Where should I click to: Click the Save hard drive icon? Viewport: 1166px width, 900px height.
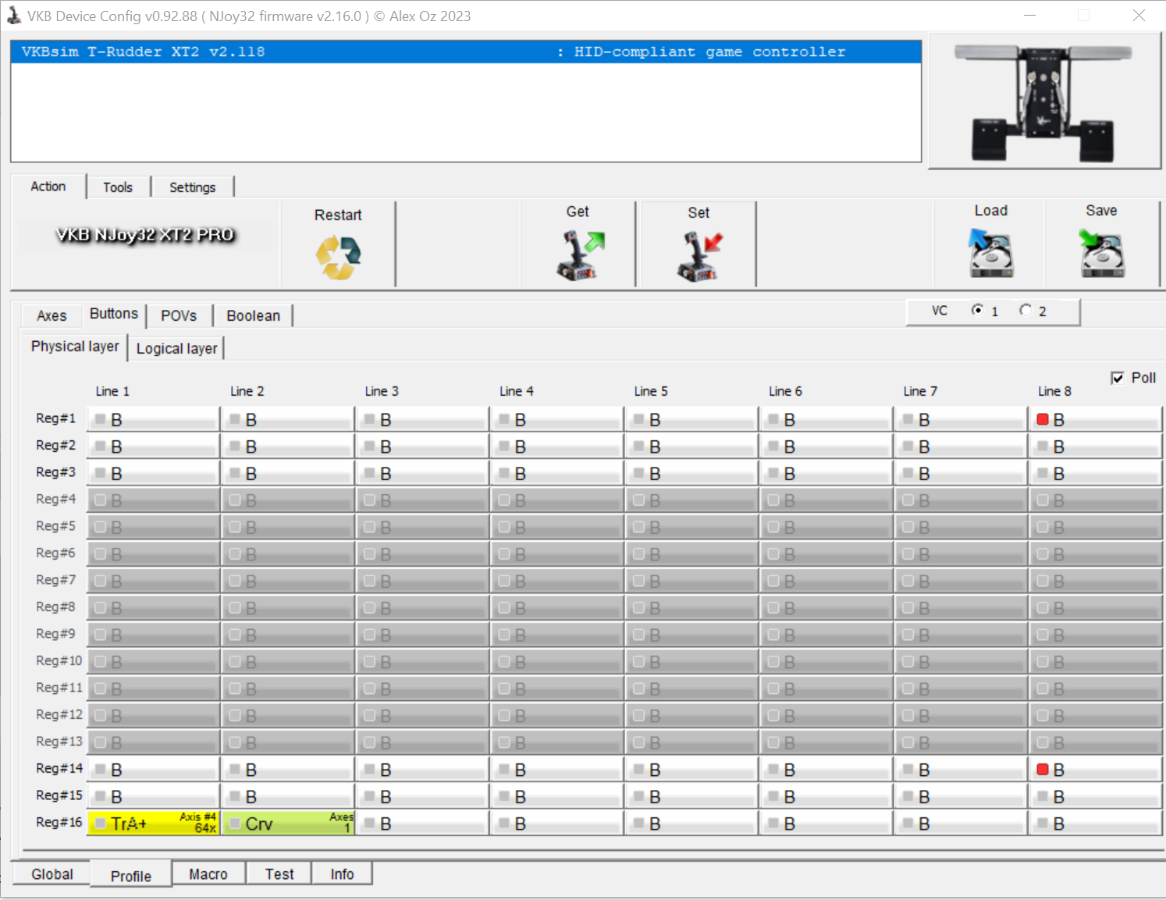(1101, 253)
